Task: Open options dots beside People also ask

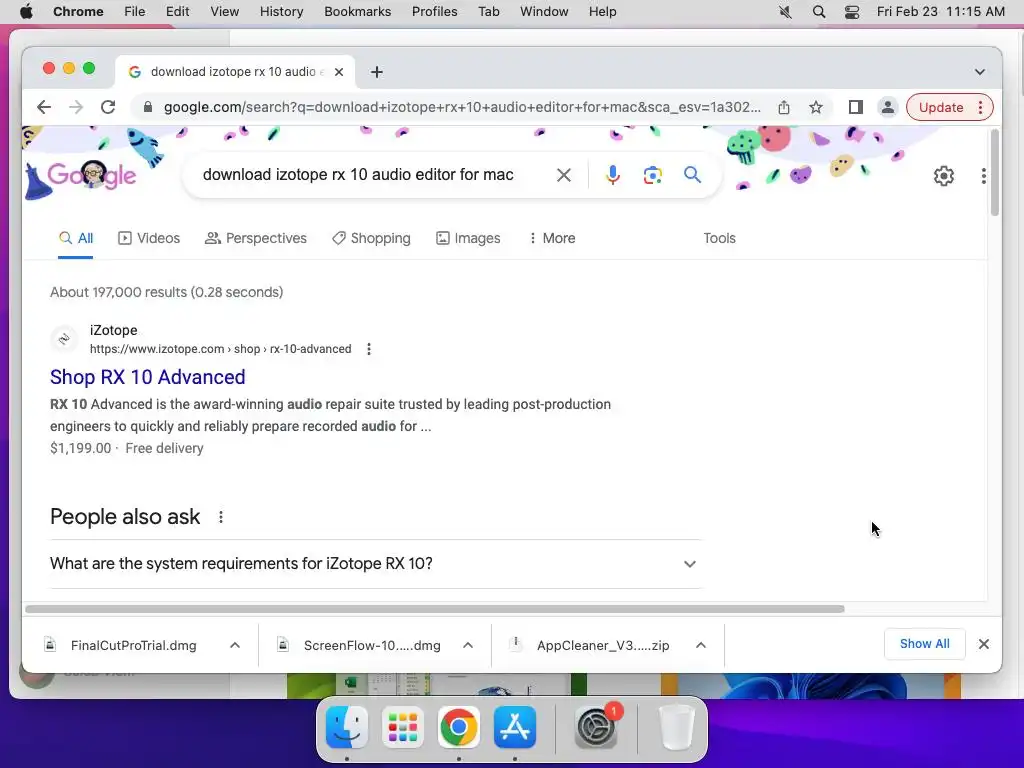Action: (x=221, y=517)
